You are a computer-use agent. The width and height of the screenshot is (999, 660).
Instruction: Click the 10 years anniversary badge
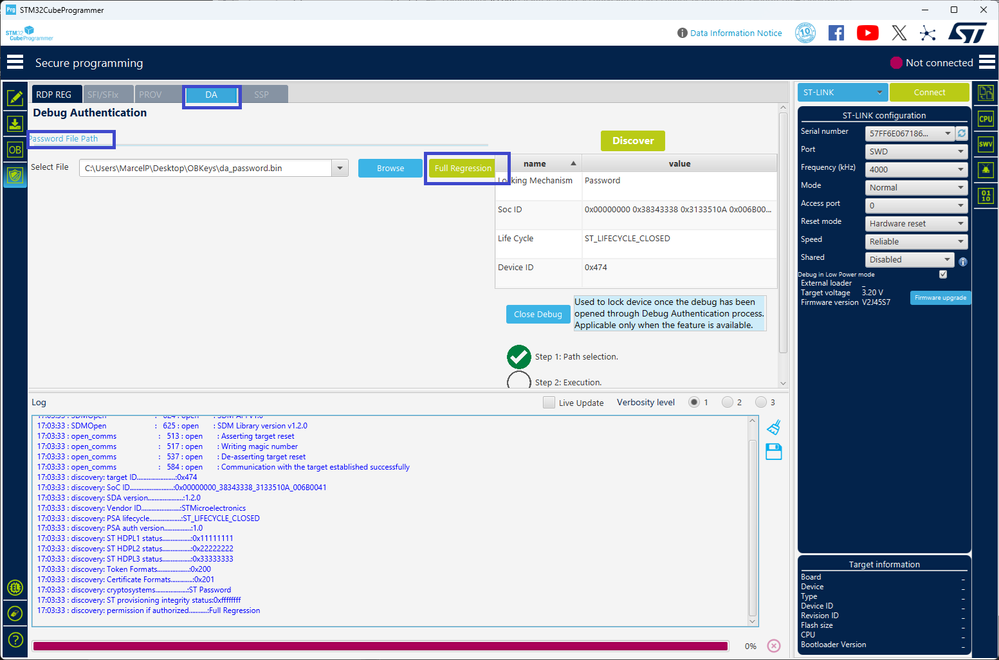[805, 32]
